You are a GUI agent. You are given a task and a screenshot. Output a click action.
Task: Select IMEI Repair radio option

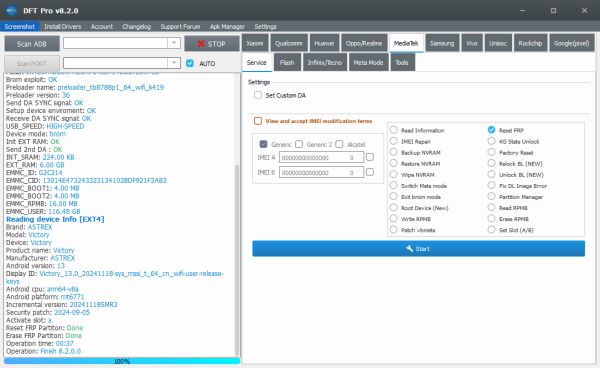[x=394, y=141]
